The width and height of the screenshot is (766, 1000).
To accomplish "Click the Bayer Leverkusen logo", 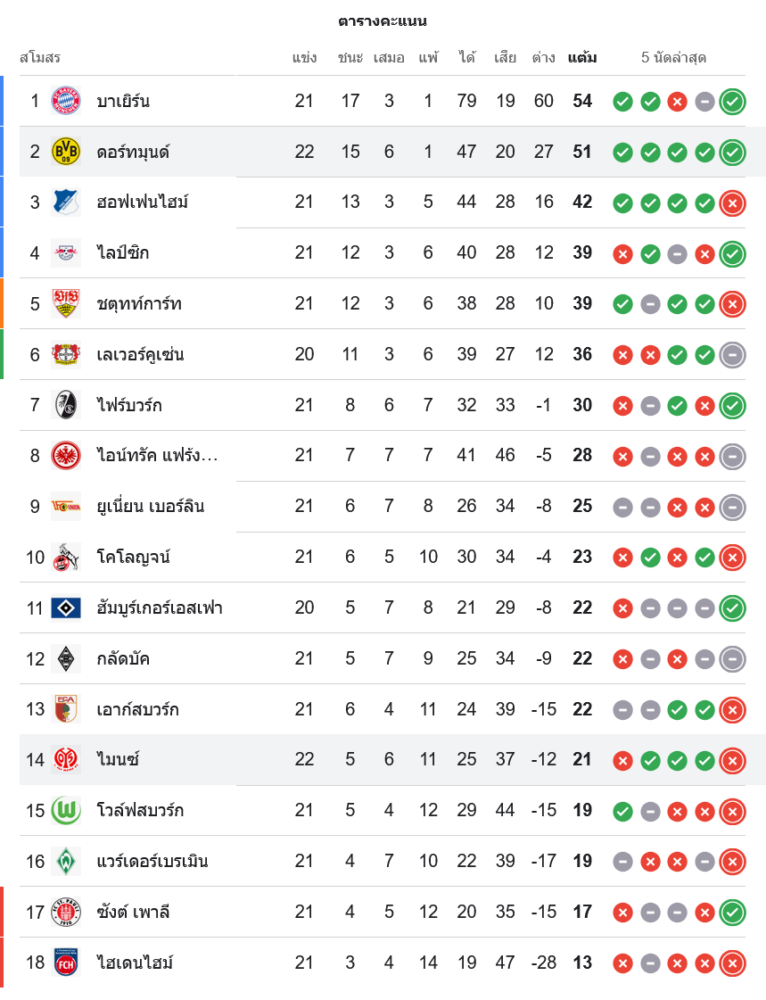I will click(66, 354).
